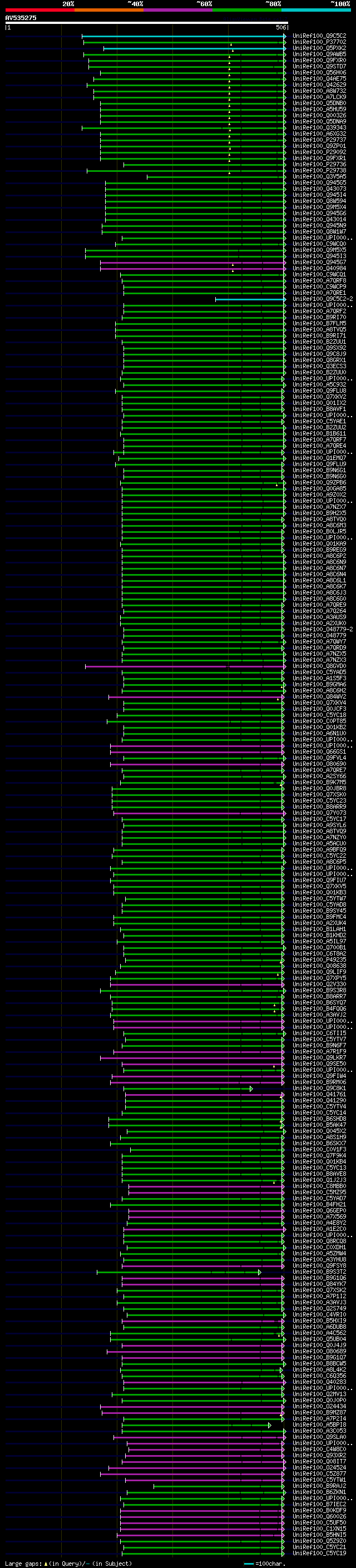Select the UniRef100_Q5UB04 label
The image size is (356, 1568).
319,1339
